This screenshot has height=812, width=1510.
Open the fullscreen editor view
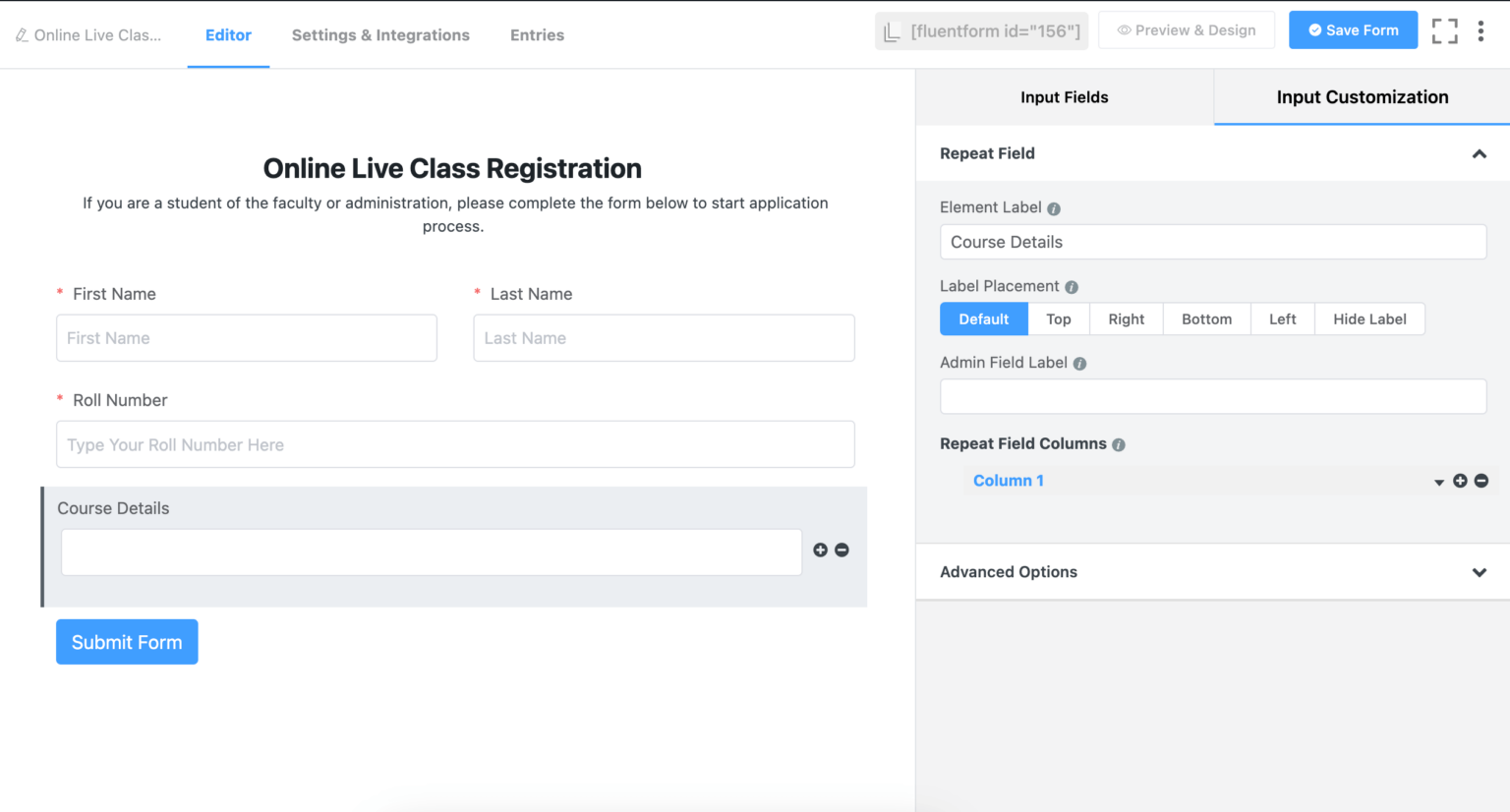[x=1444, y=30]
